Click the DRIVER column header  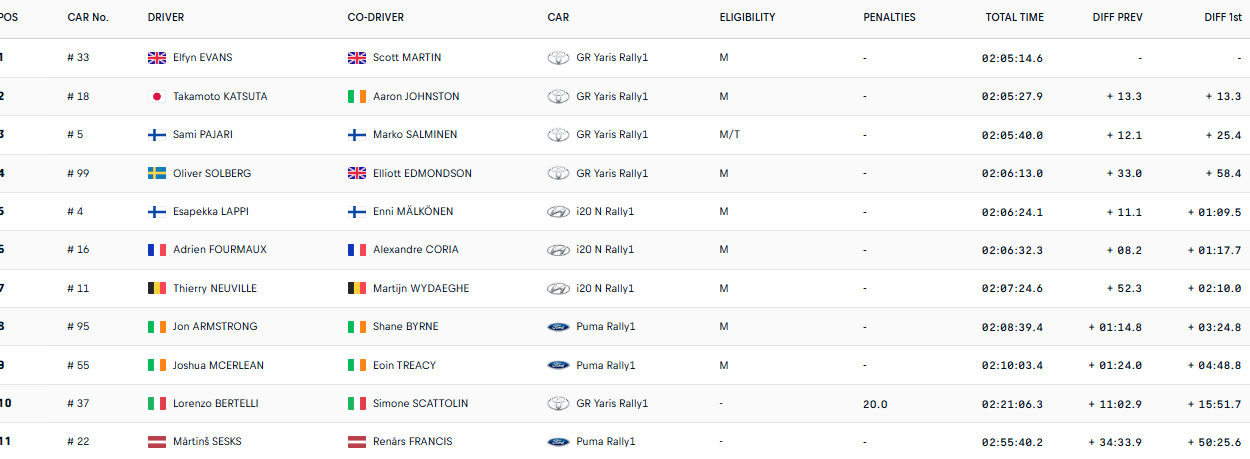click(x=166, y=18)
